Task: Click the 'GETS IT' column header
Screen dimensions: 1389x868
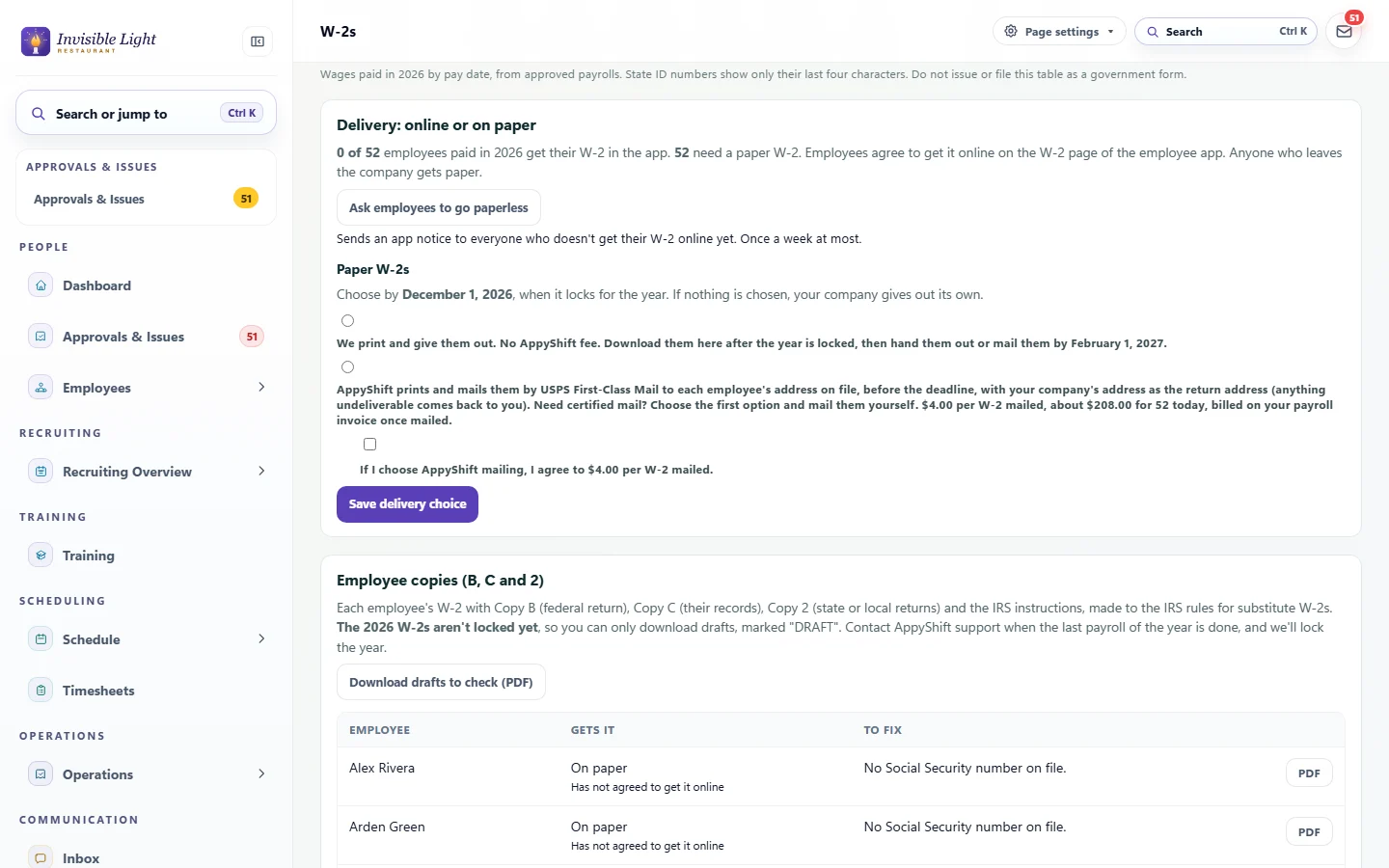Action: click(592, 730)
